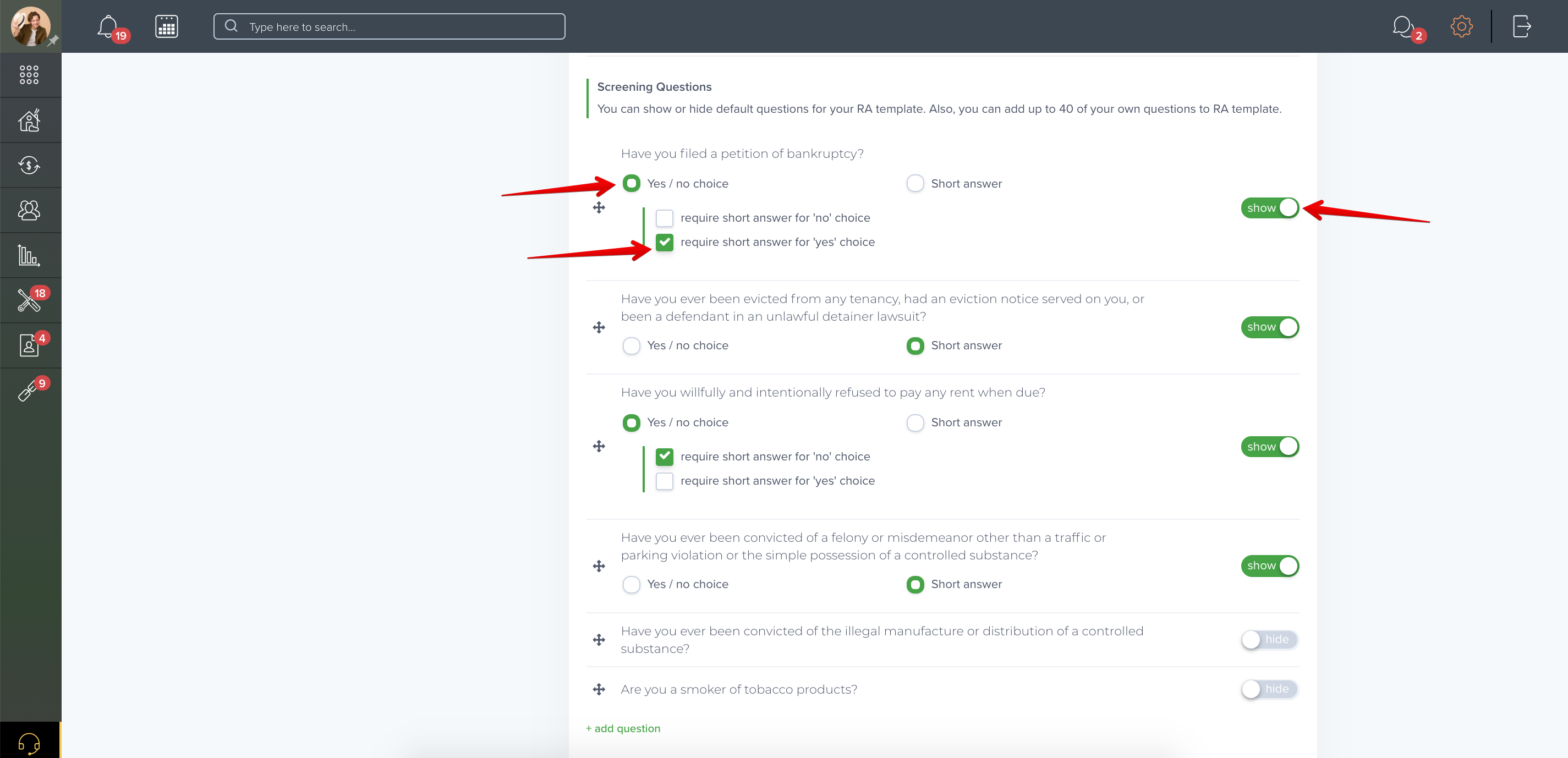Grab the move handle for controlled substance question
This screenshot has width=1568, height=758.
pyautogui.click(x=599, y=639)
